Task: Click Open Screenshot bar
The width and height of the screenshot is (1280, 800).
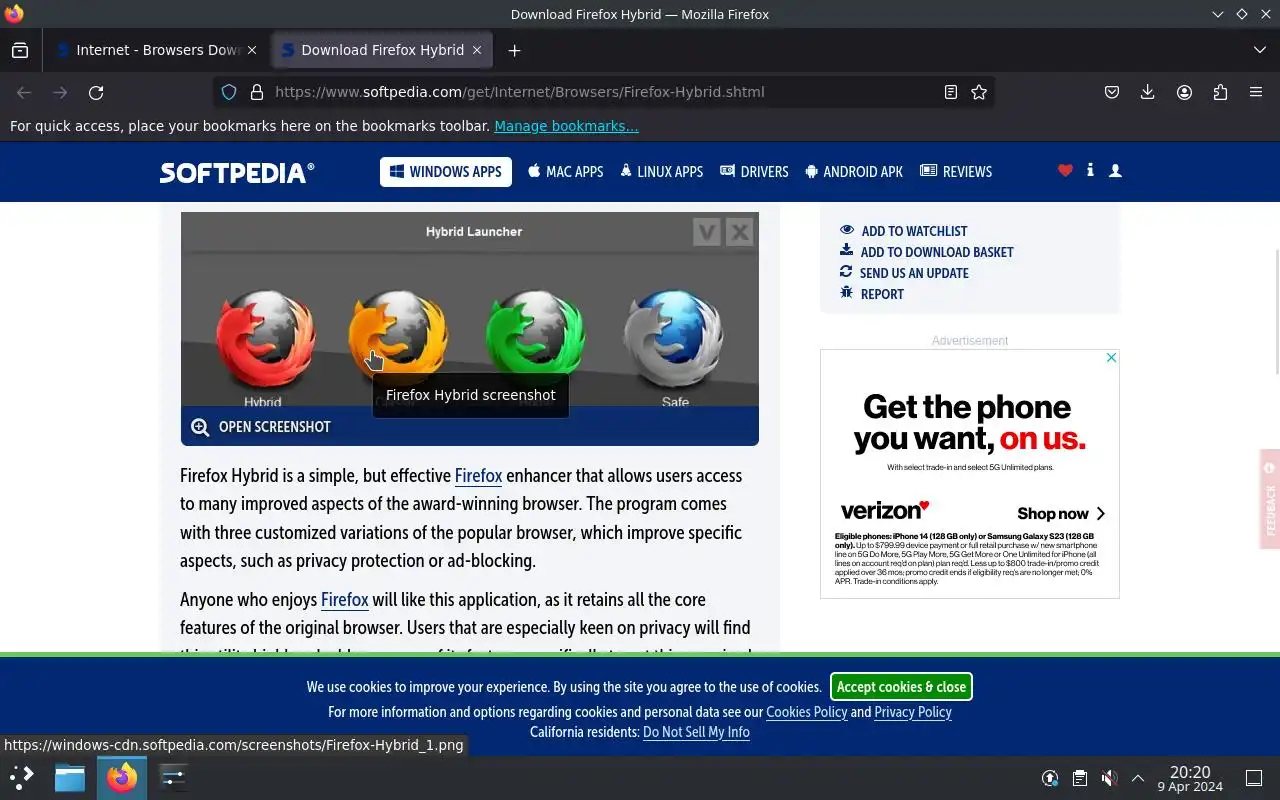Action: coord(470,427)
